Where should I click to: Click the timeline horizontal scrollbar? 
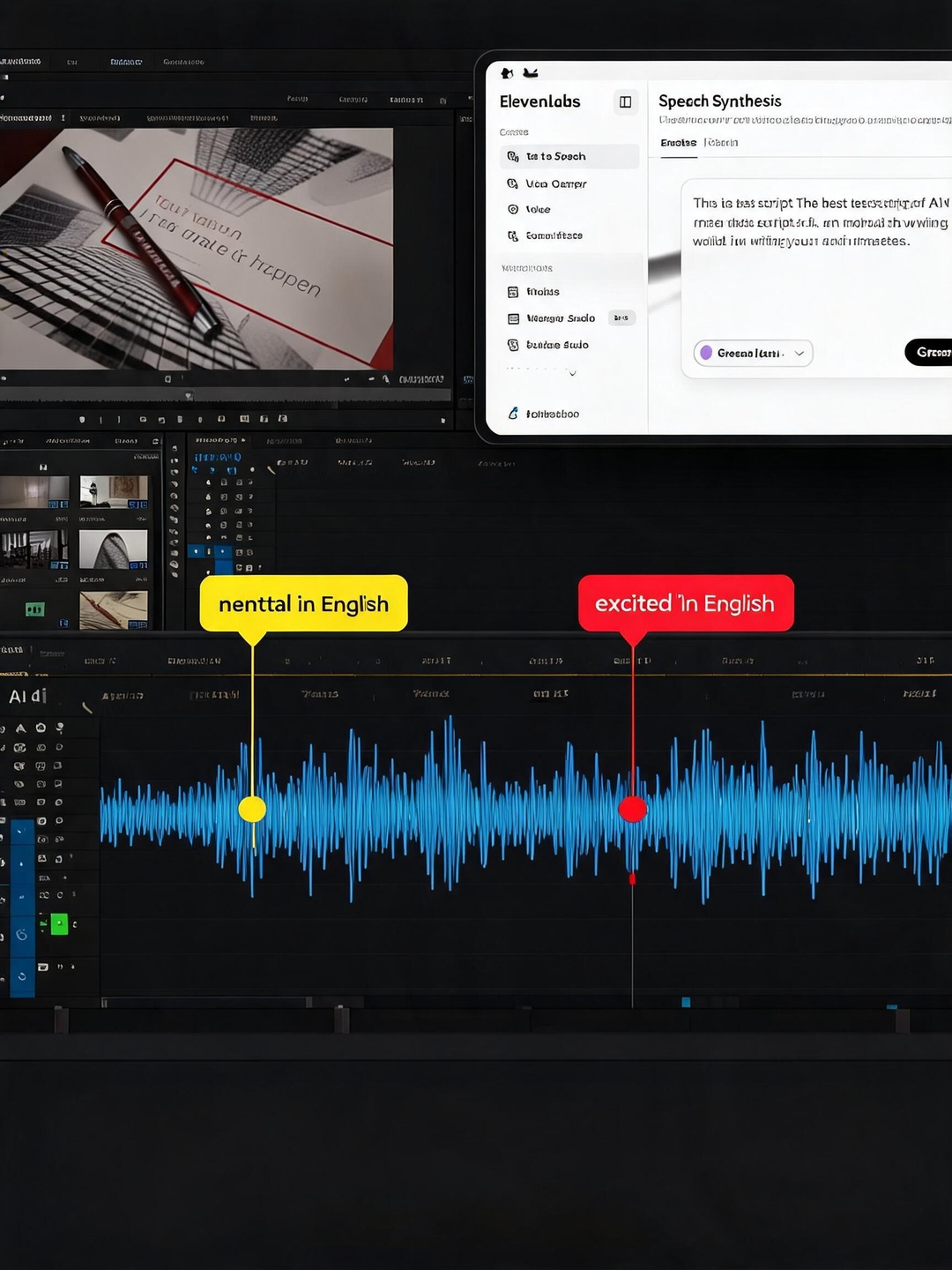coord(206,1002)
